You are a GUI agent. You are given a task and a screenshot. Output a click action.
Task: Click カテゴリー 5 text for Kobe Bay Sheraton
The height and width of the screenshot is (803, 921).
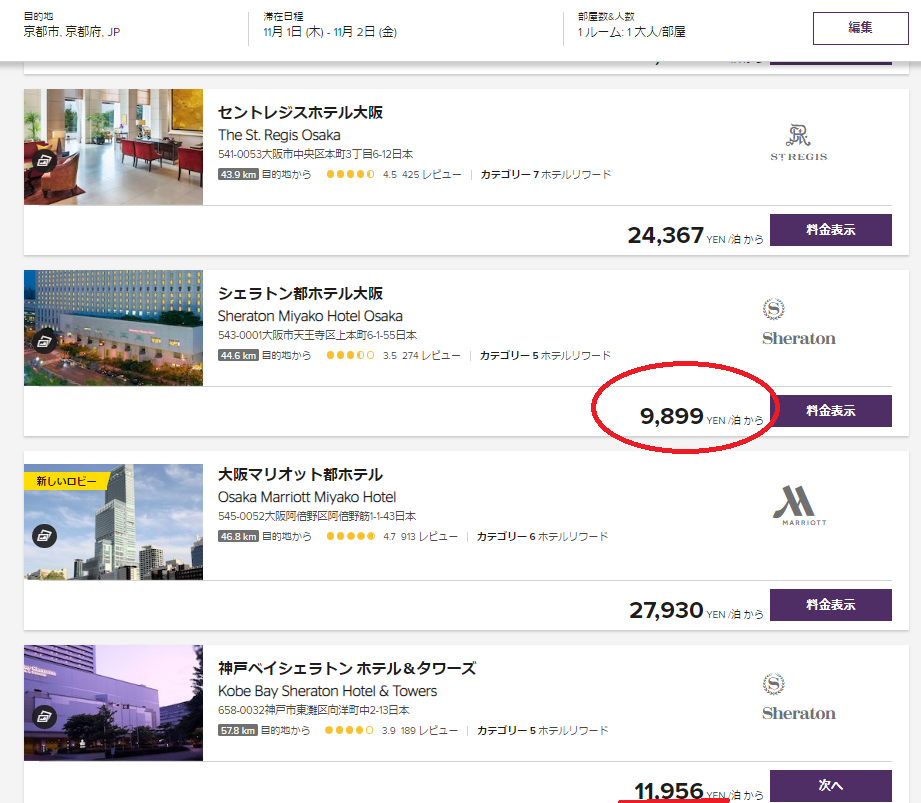coord(542,730)
